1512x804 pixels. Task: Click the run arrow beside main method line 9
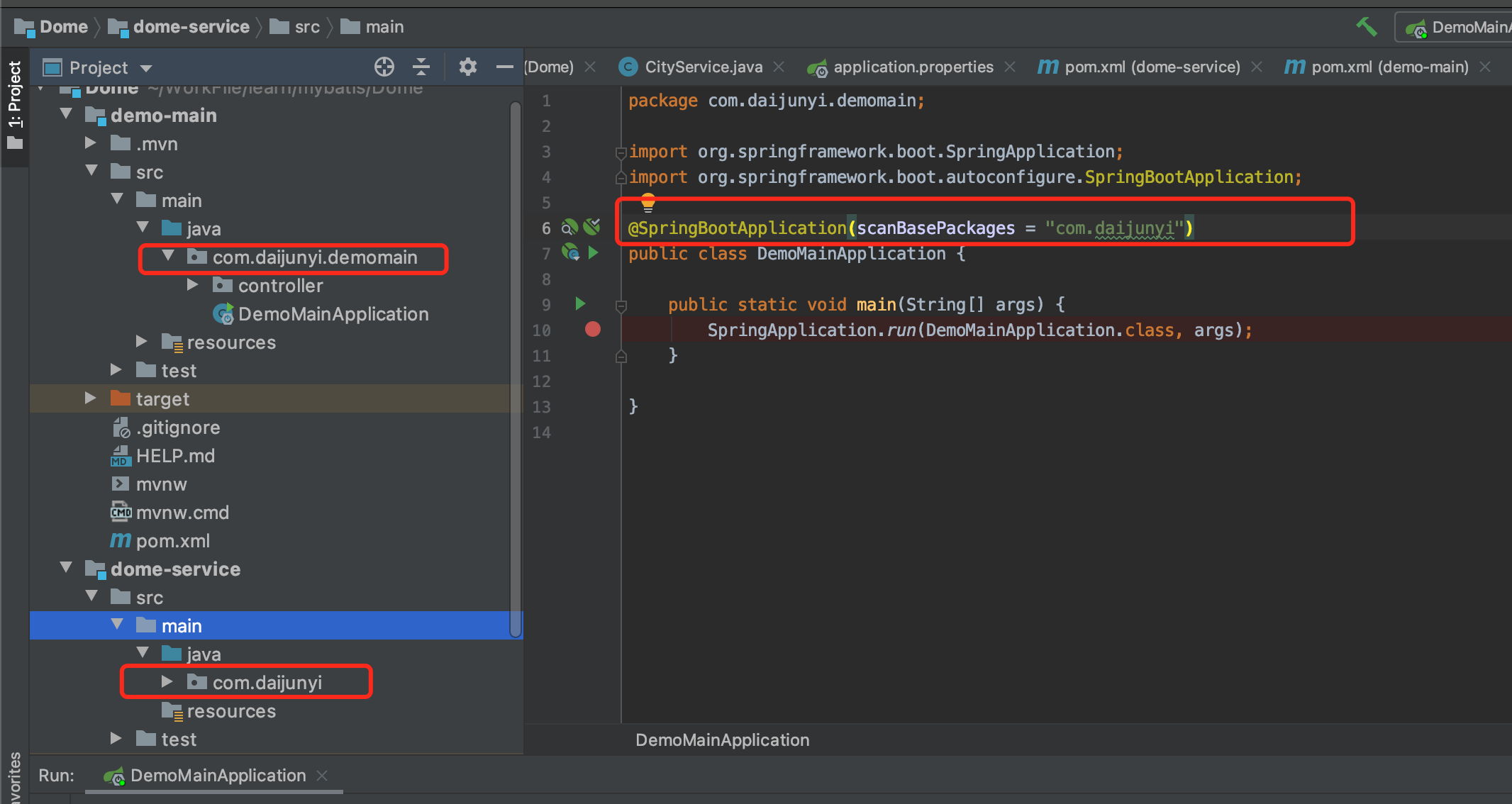[580, 303]
